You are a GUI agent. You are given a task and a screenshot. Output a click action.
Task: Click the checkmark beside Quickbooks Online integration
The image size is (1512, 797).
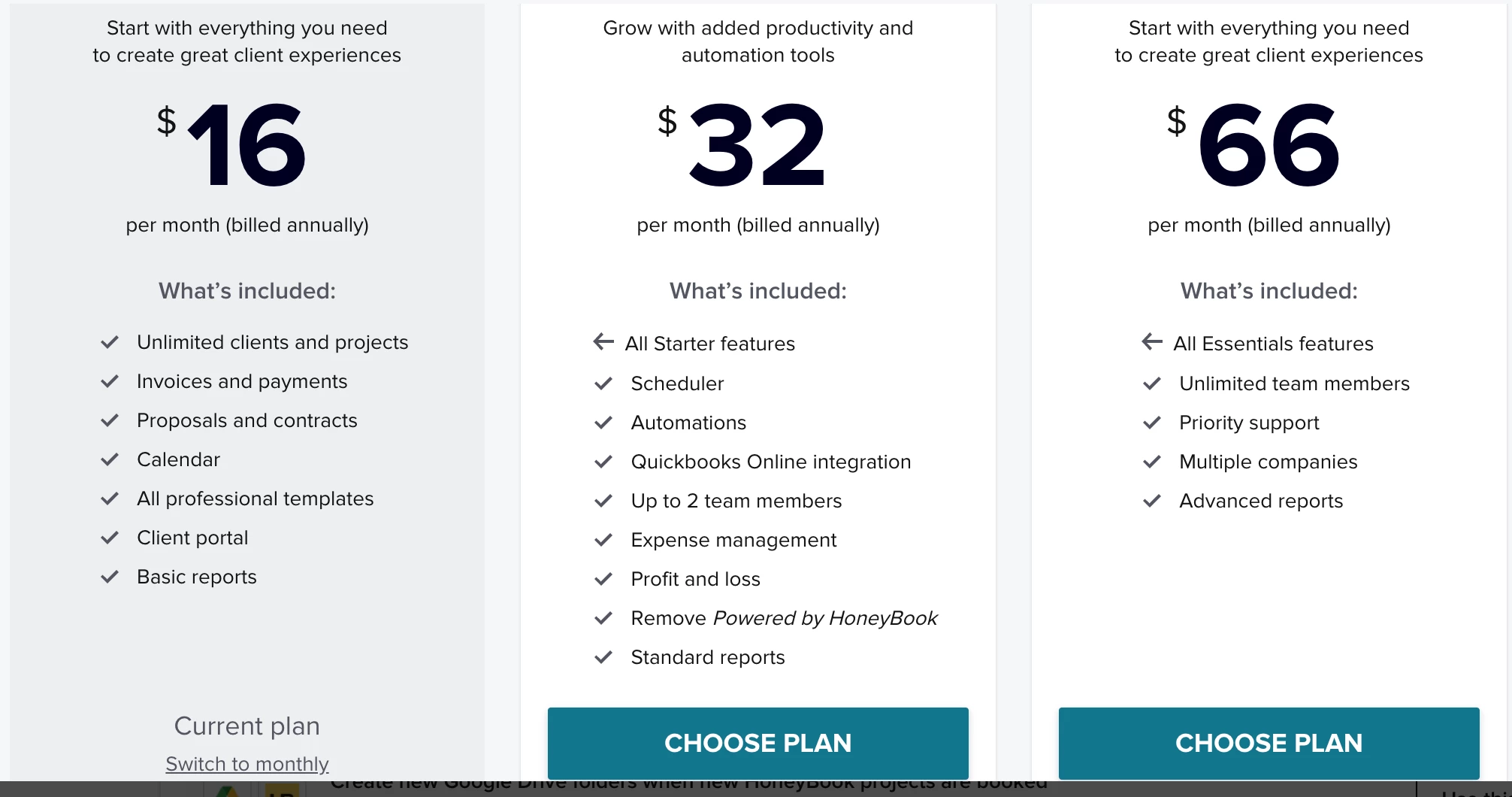pos(603,462)
